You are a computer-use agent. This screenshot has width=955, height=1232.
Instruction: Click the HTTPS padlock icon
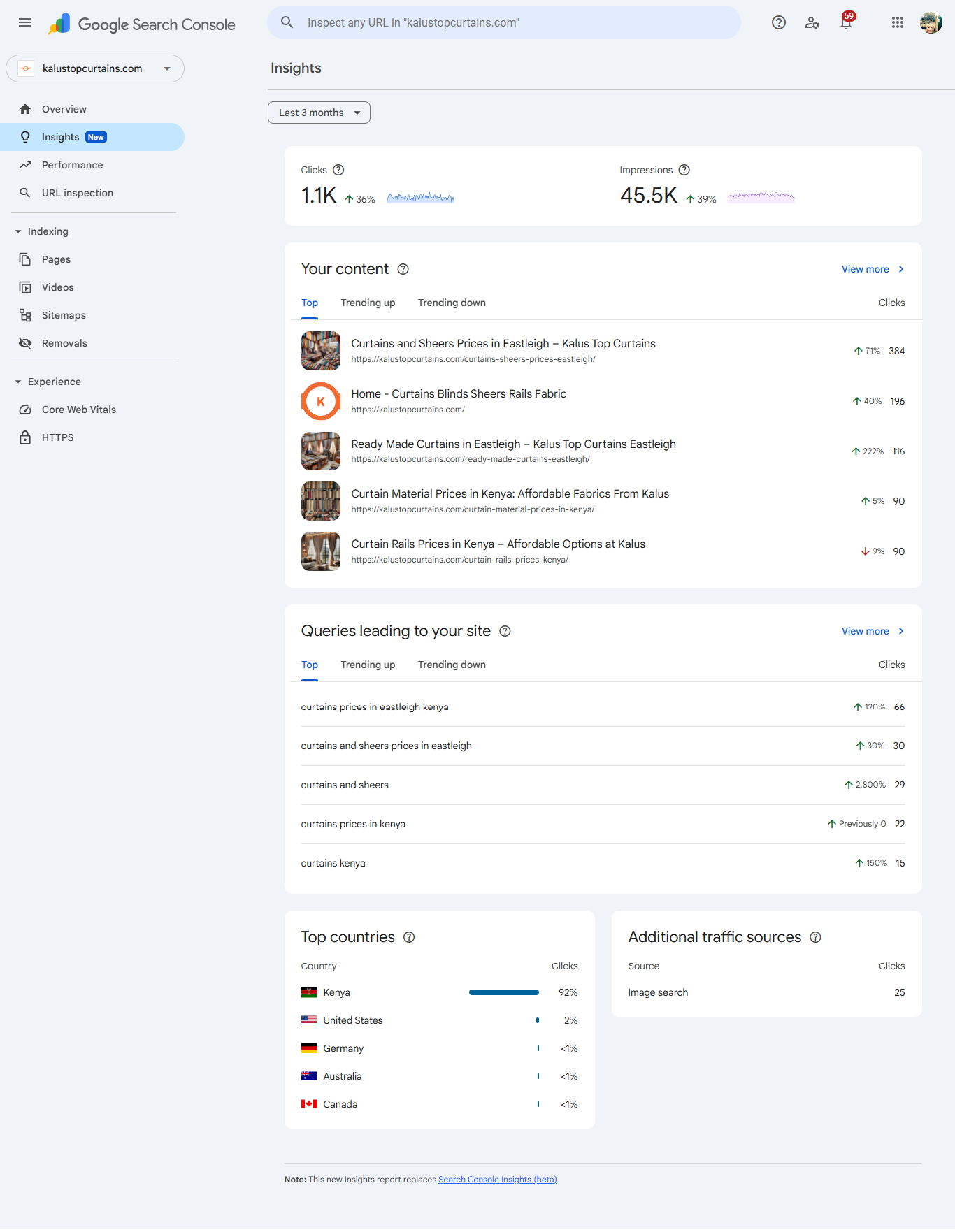(25, 437)
